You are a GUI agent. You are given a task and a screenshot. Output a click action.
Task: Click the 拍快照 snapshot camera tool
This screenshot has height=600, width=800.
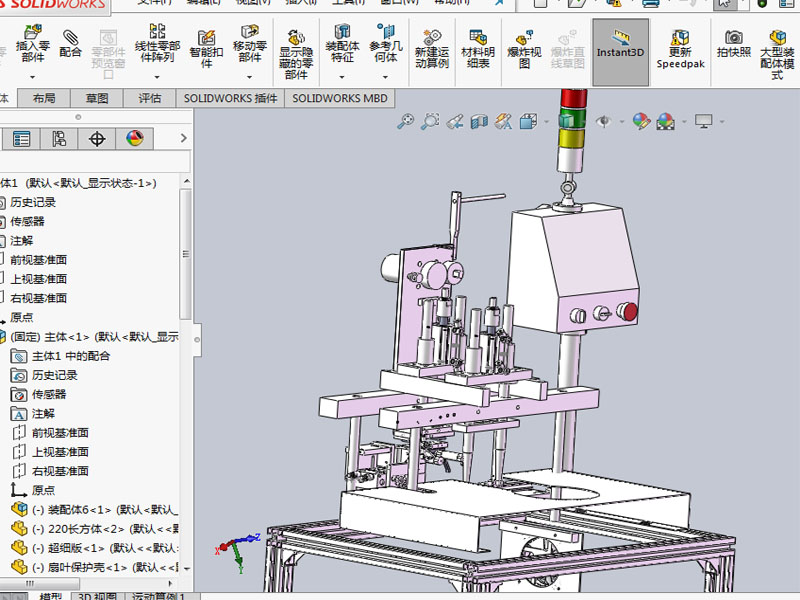(x=733, y=45)
